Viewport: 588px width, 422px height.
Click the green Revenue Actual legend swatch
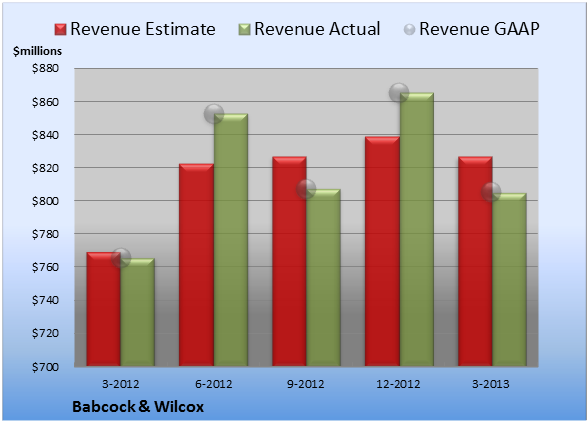(244, 30)
